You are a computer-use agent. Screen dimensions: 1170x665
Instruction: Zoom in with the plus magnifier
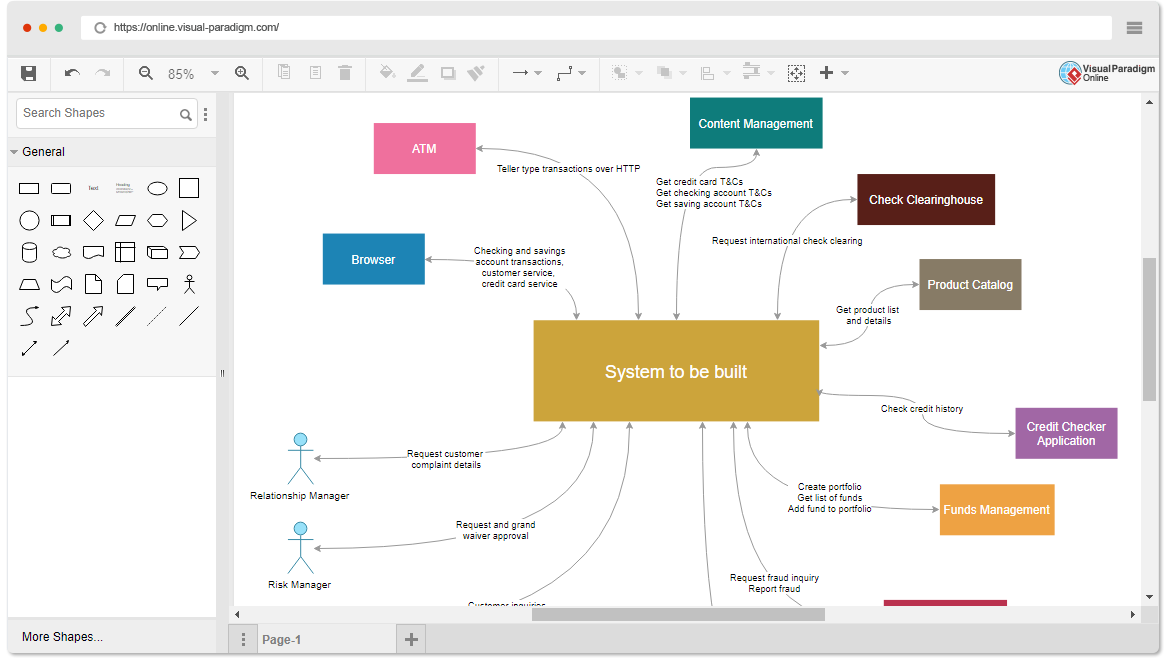point(242,73)
